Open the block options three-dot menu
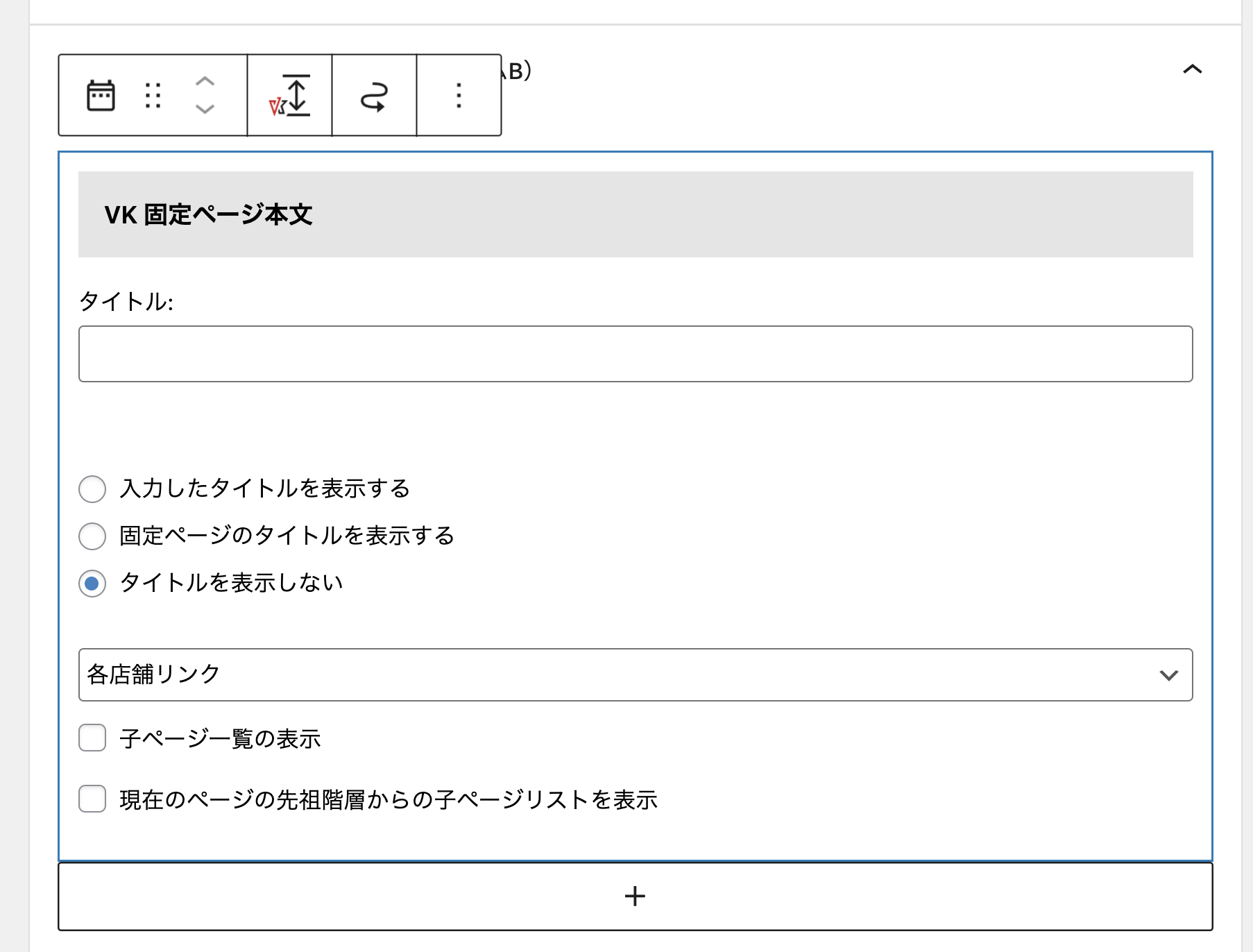The height and width of the screenshot is (952, 1253). click(x=459, y=95)
